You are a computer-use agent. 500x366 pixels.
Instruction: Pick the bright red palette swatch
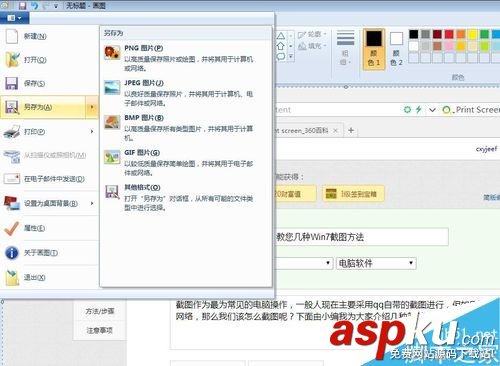pos(449,34)
